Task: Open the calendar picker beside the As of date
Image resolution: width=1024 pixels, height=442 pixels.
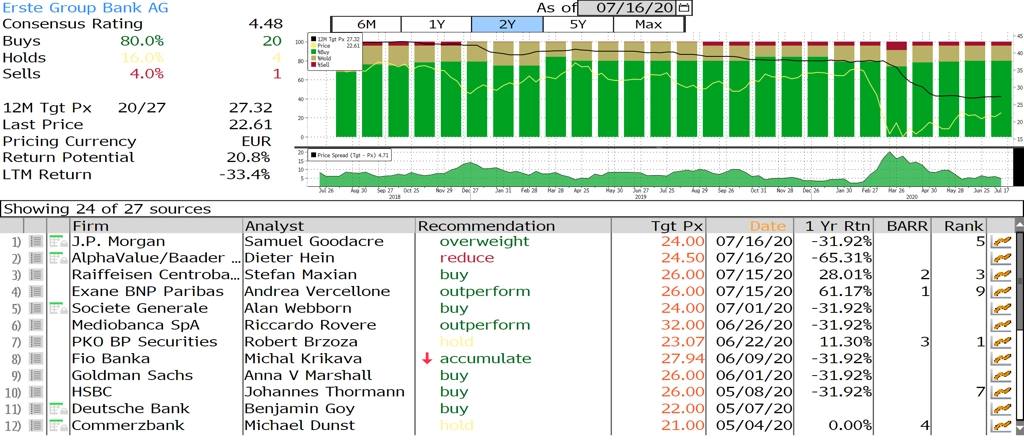Action: tap(684, 8)
